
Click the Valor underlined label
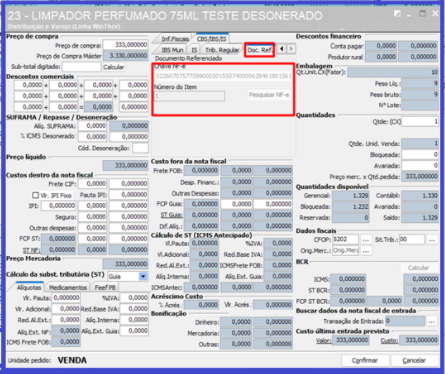click(x=323, y=340)
